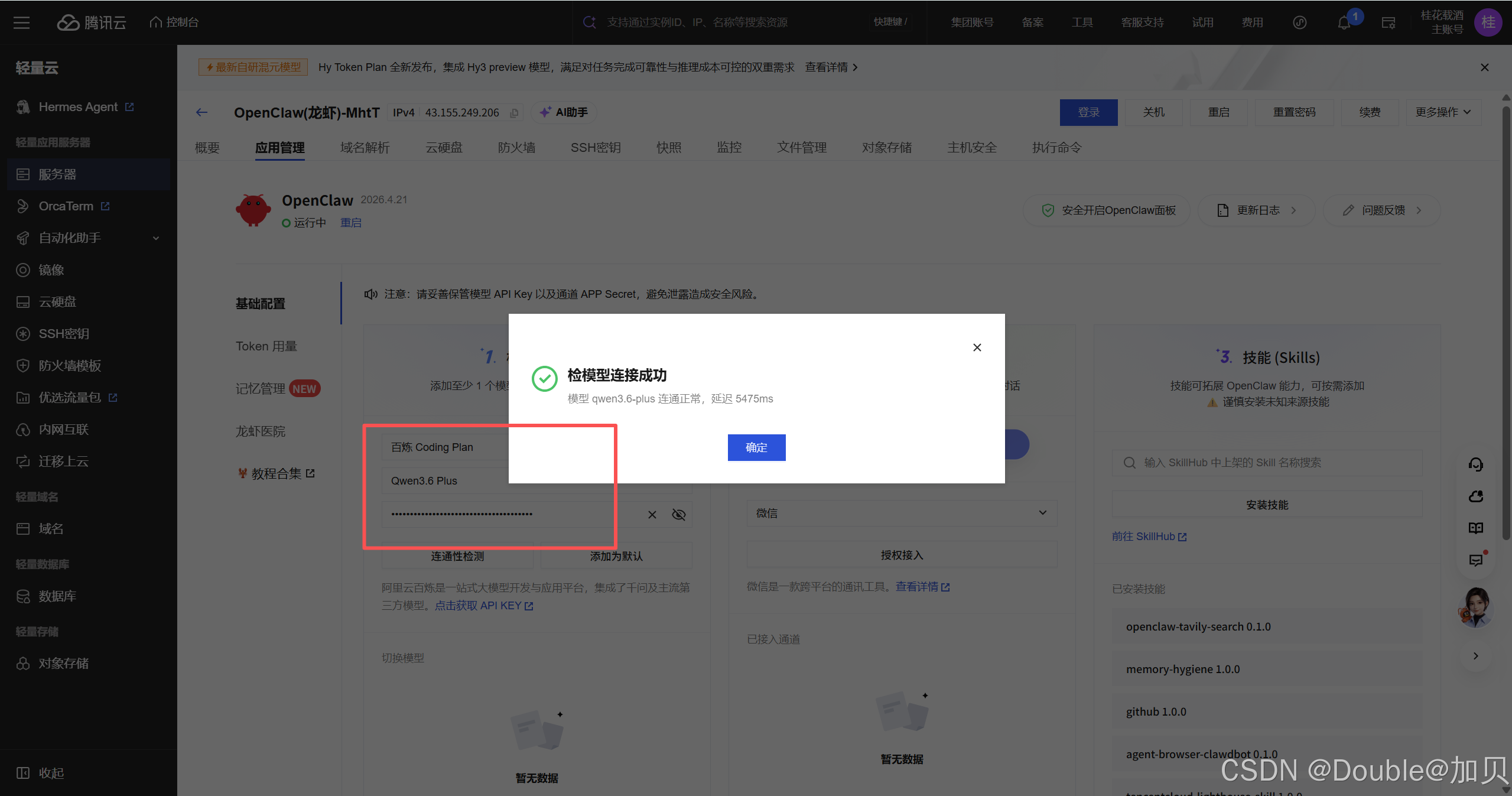Viewport: 1512px width, 796px height.
Task: Open 更新日志 changelog
Action: click(1257, 210)
